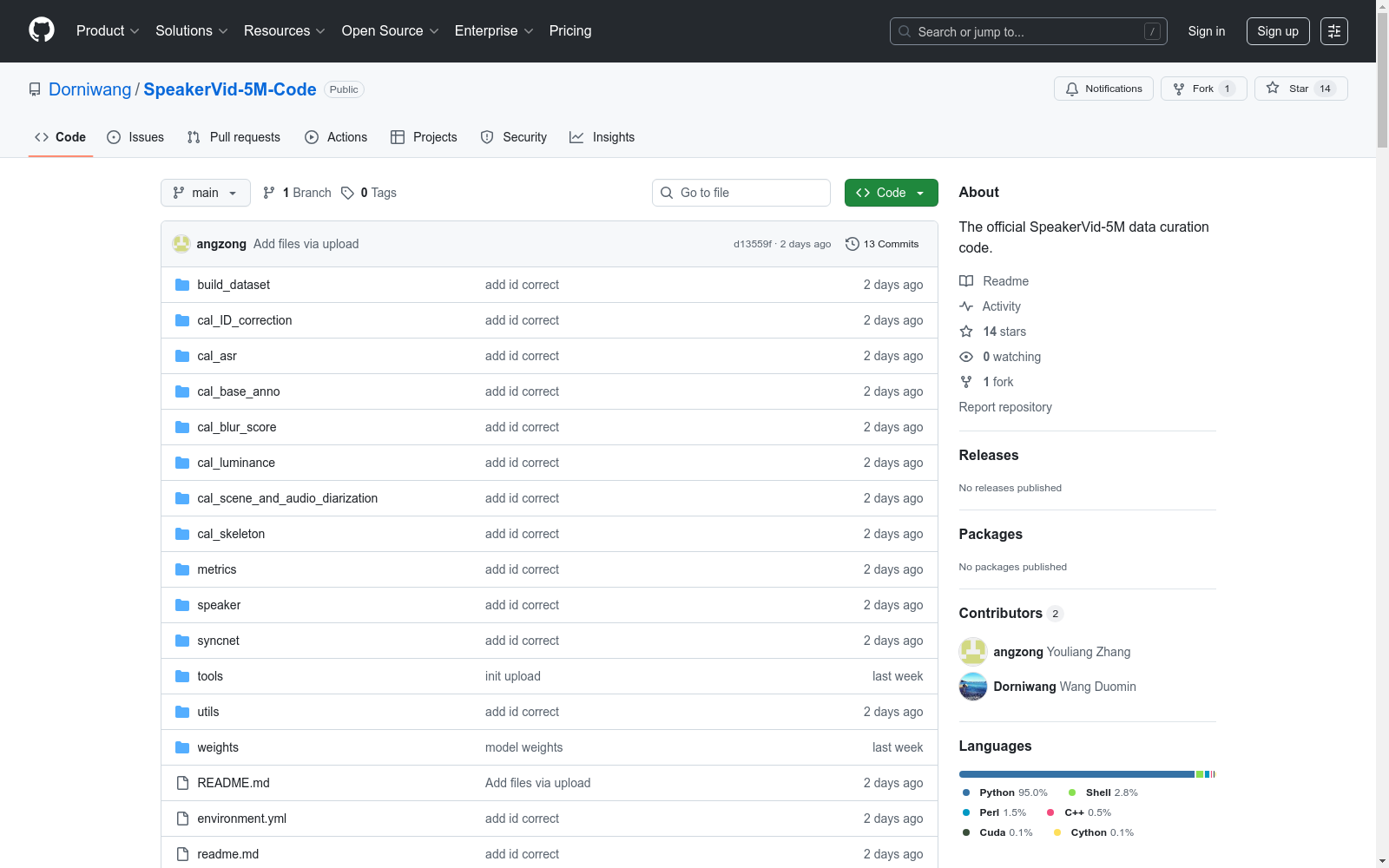This screenshot has width=1389, height=868.
Task: Click the branch icon beside 1 Branch
Action: pyautogui.click(x=269, y=193)
